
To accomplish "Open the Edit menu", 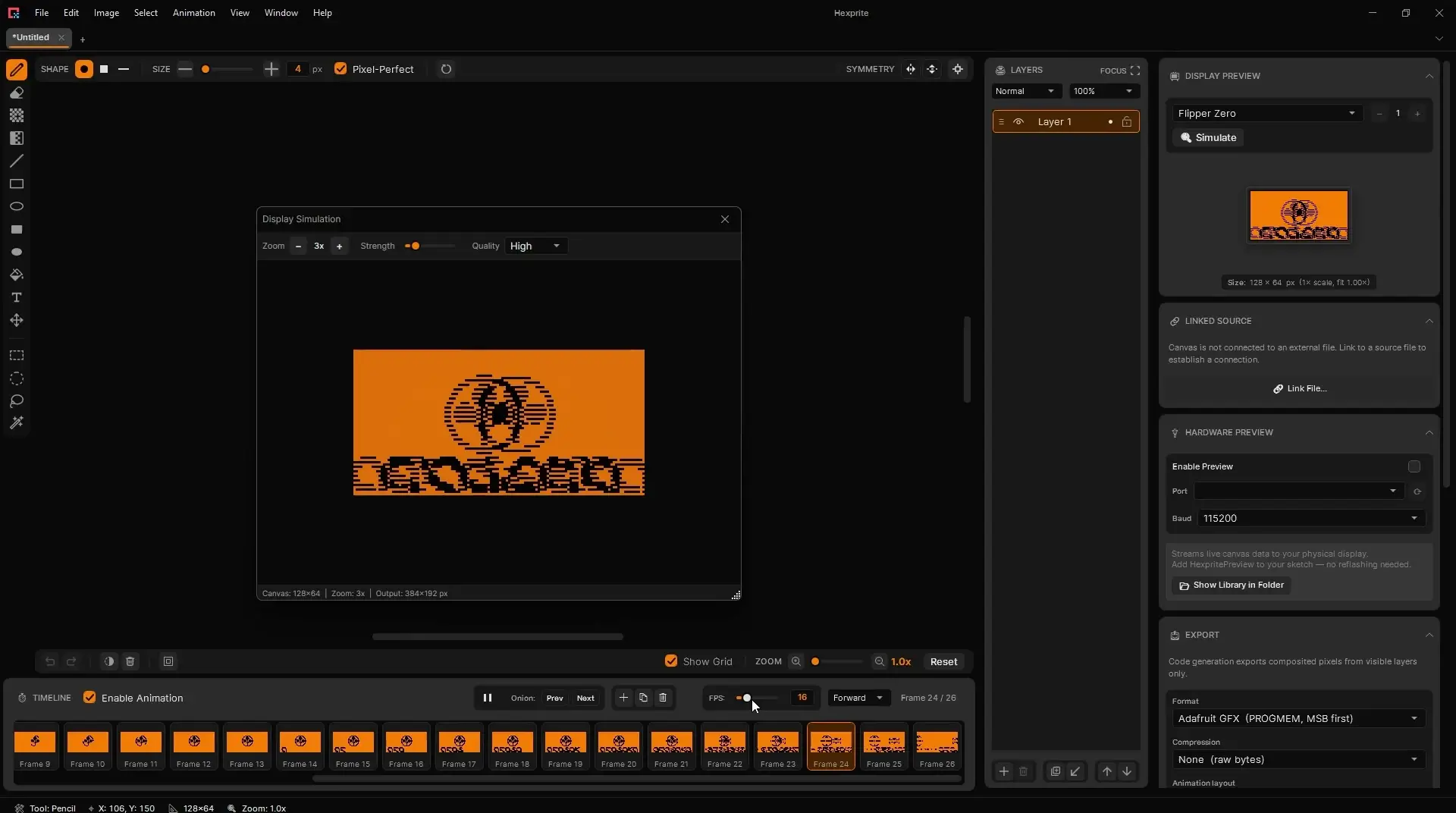I will coord(71,13).
